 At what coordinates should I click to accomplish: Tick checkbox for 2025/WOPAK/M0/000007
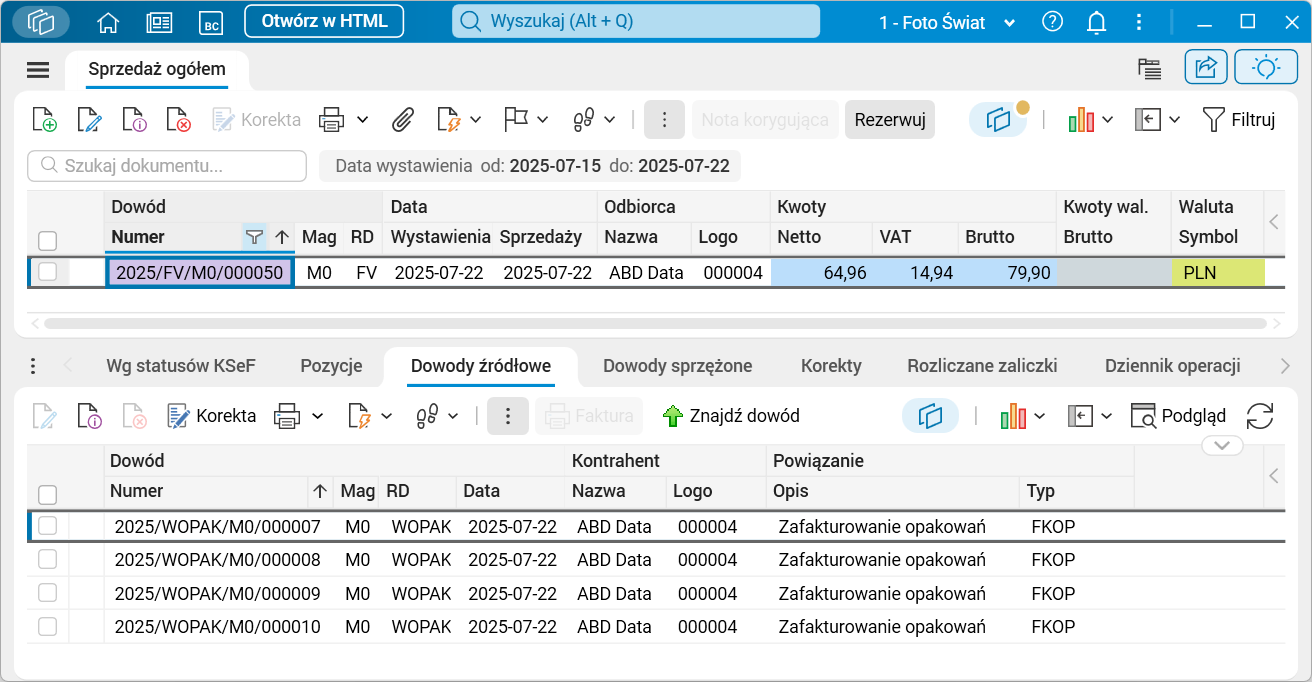[x=47, y=526]
